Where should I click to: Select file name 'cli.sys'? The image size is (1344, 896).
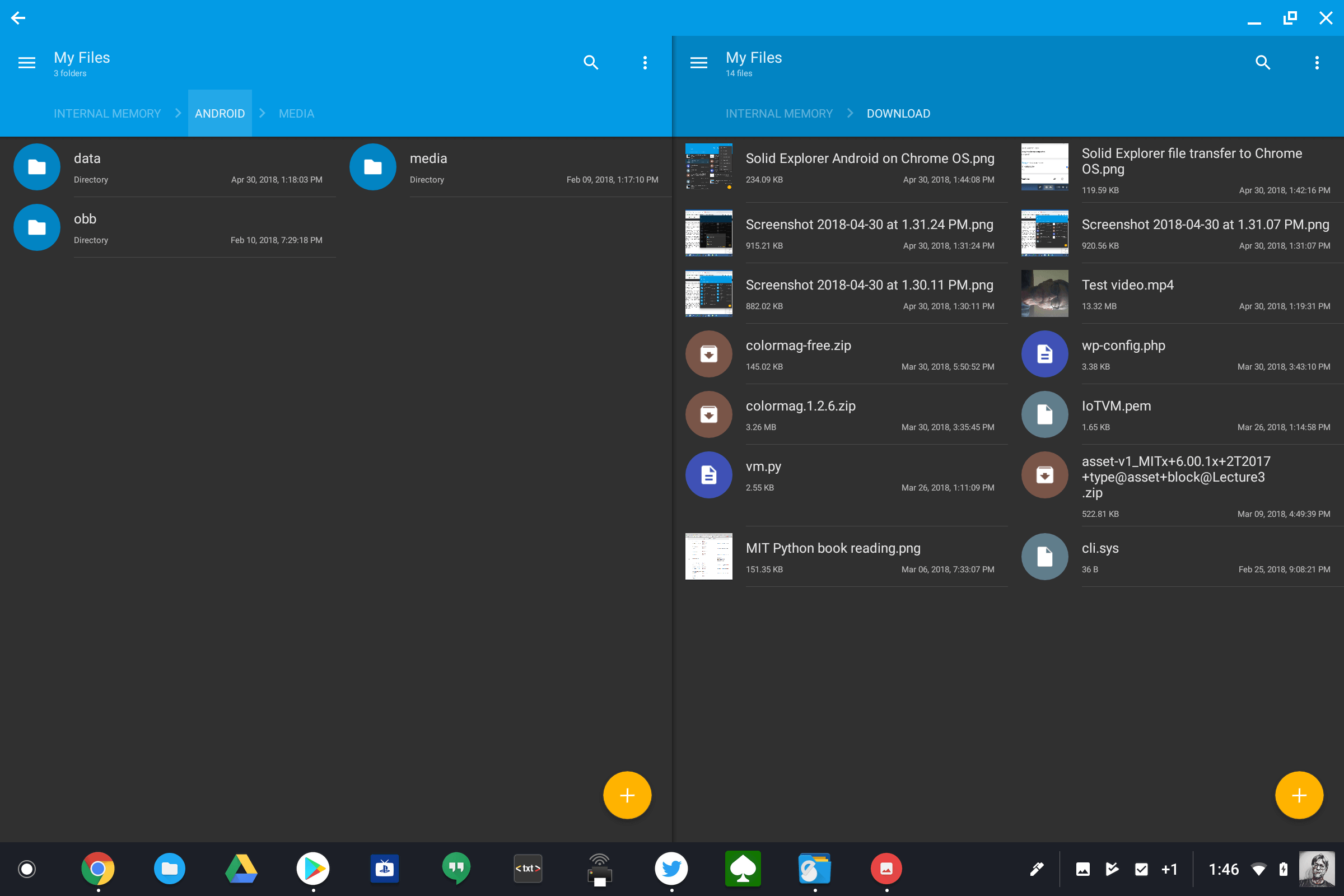1100,549
